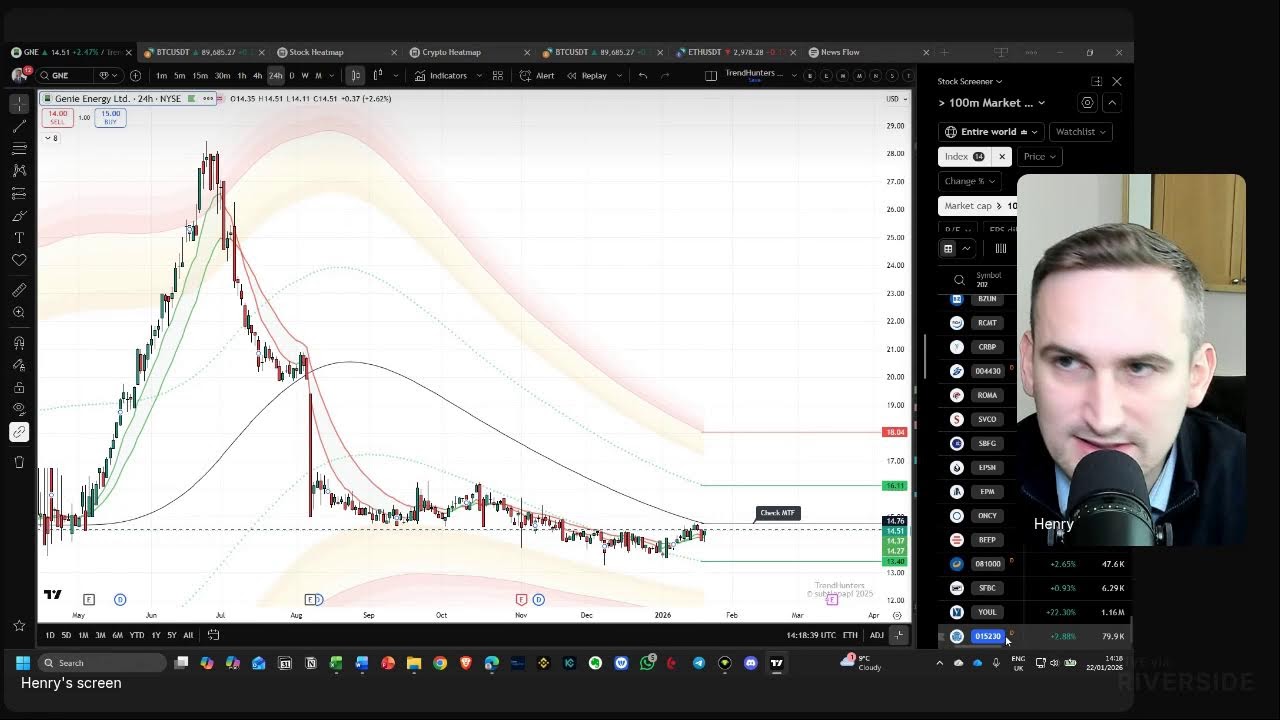Toggle magnet mode
The image size is (1280, 720).
[x=19, y=343]
